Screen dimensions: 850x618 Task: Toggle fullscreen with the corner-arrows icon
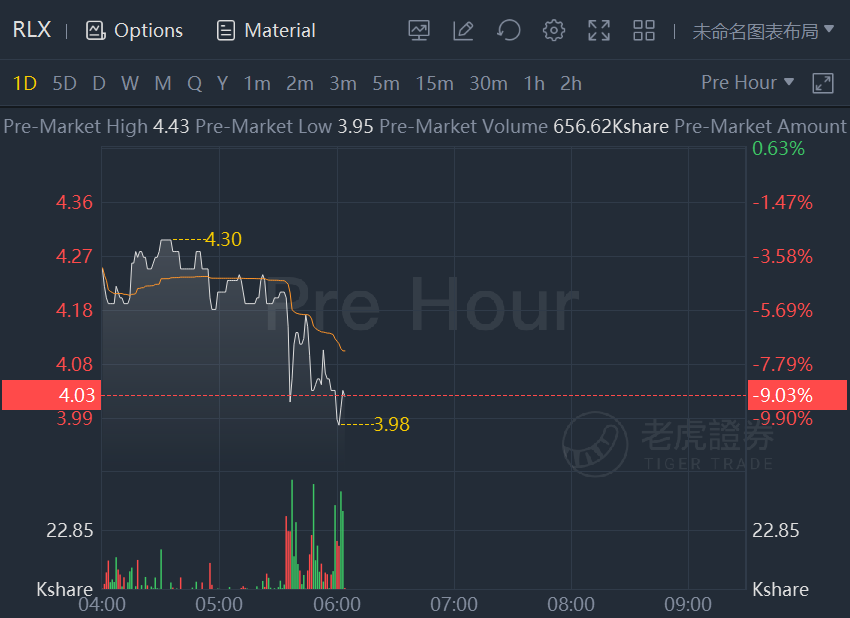[598, 30]
